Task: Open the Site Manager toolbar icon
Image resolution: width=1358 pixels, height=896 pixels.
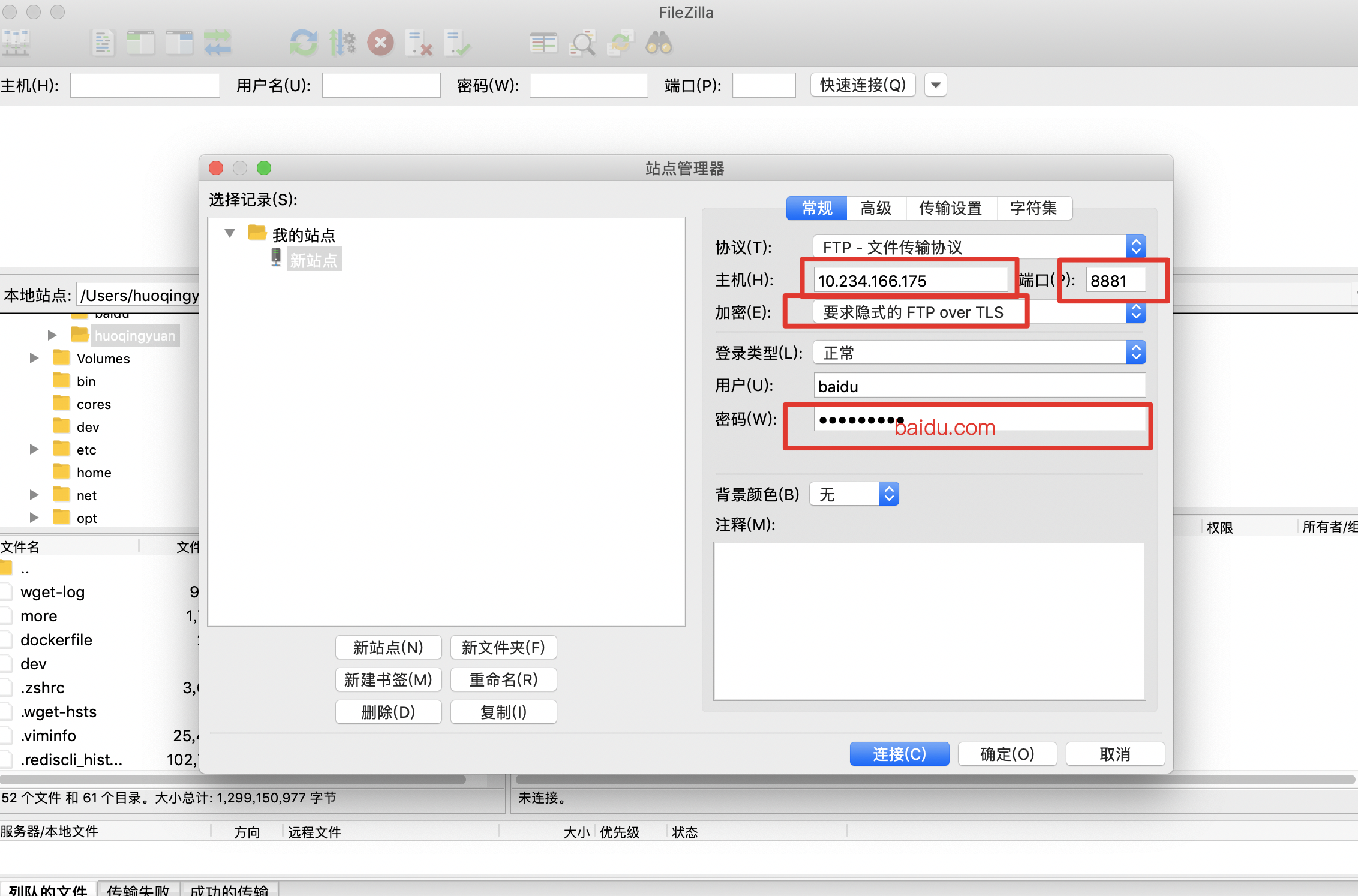Action: (16, 43)
